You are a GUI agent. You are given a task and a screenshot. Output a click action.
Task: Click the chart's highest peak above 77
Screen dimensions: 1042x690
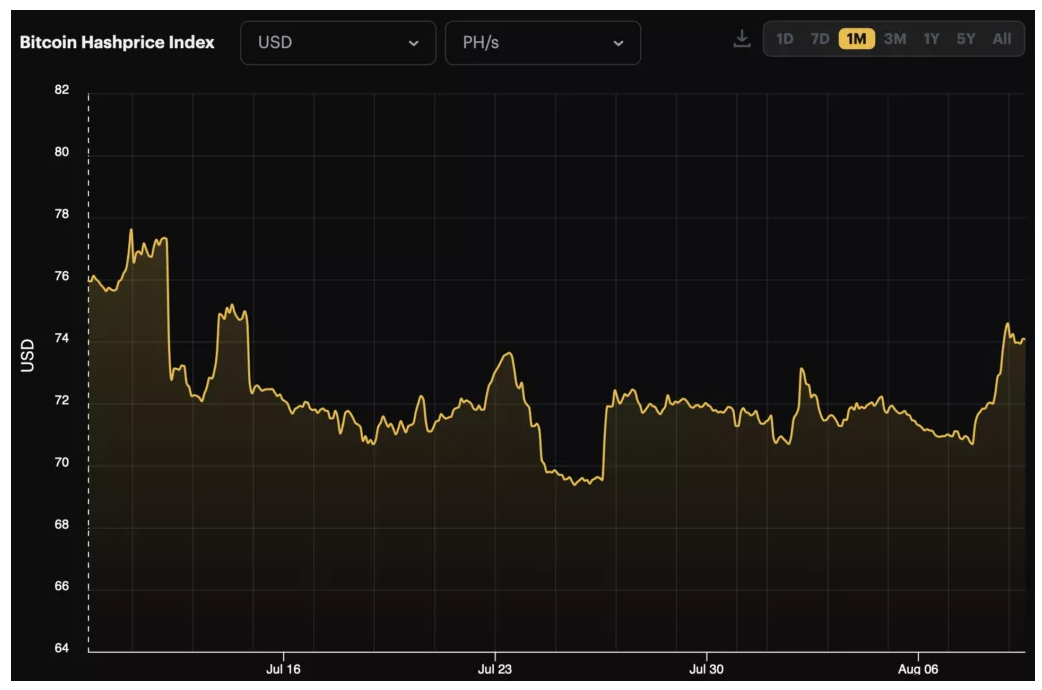[x=131, y=230]
